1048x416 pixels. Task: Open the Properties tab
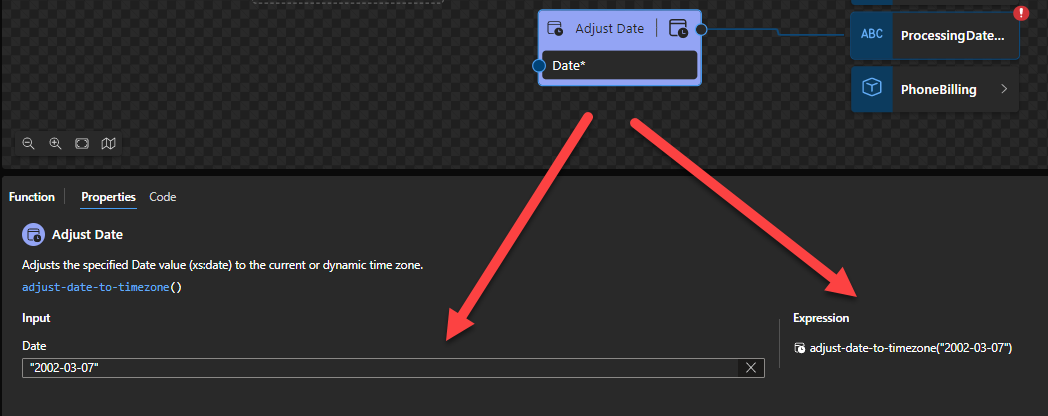click(108, 197)
